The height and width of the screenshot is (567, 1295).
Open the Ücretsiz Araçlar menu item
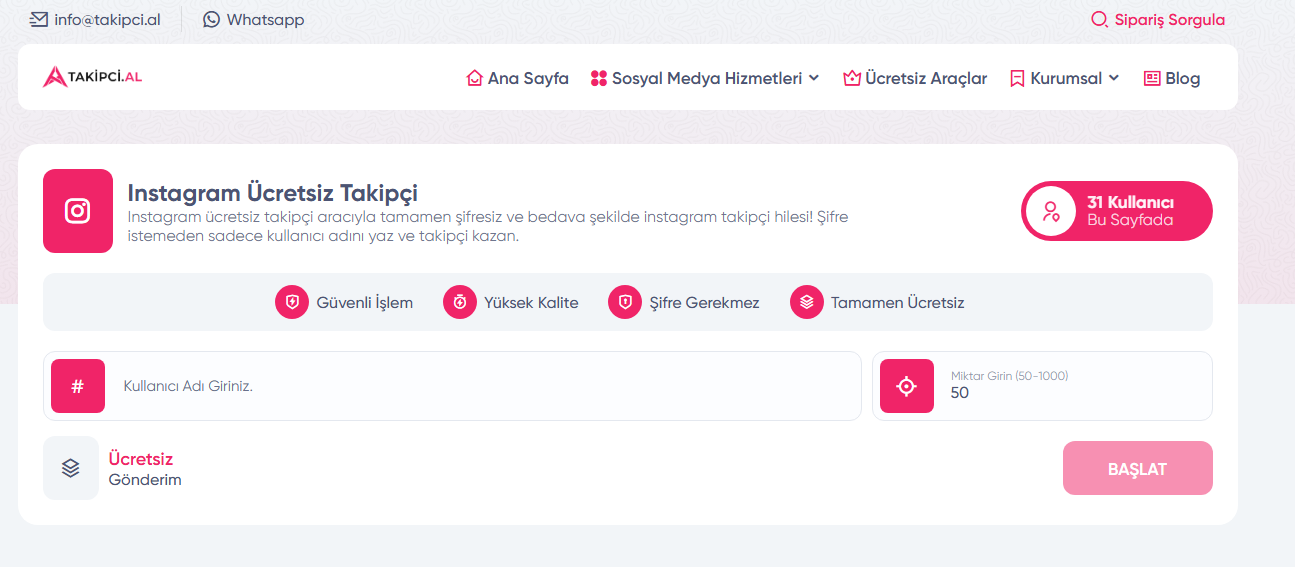(915, 78)
